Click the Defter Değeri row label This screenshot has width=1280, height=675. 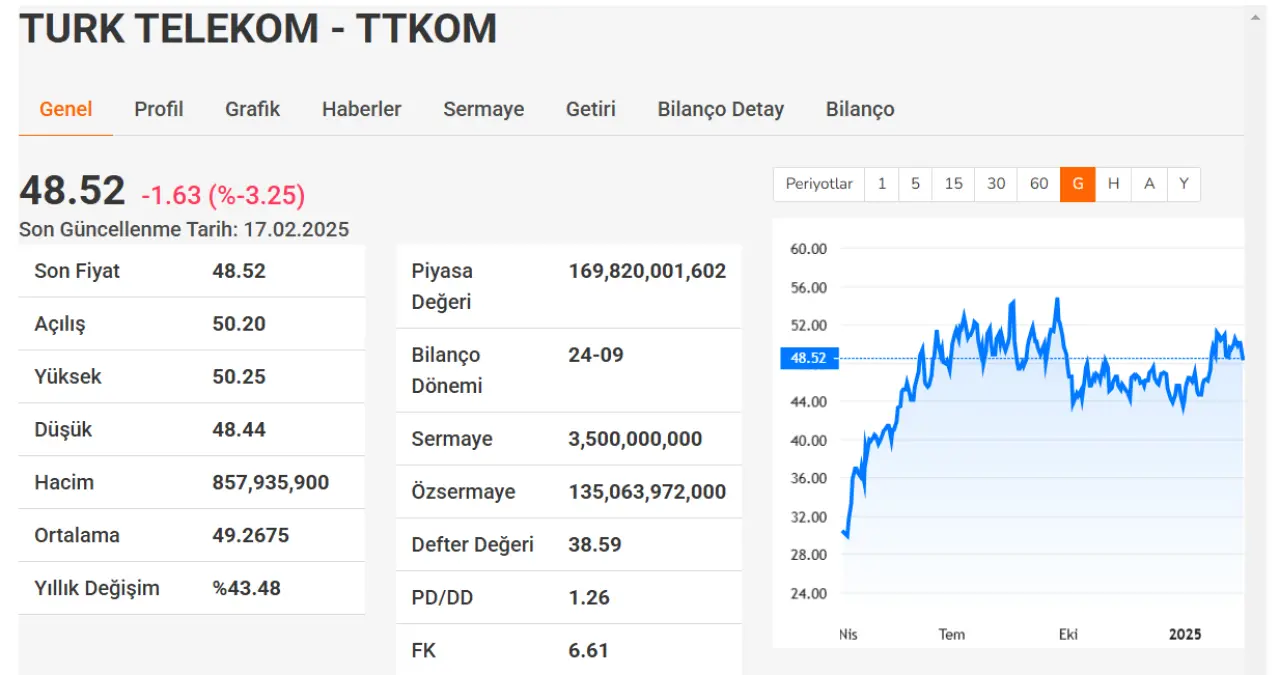(473, 545)
